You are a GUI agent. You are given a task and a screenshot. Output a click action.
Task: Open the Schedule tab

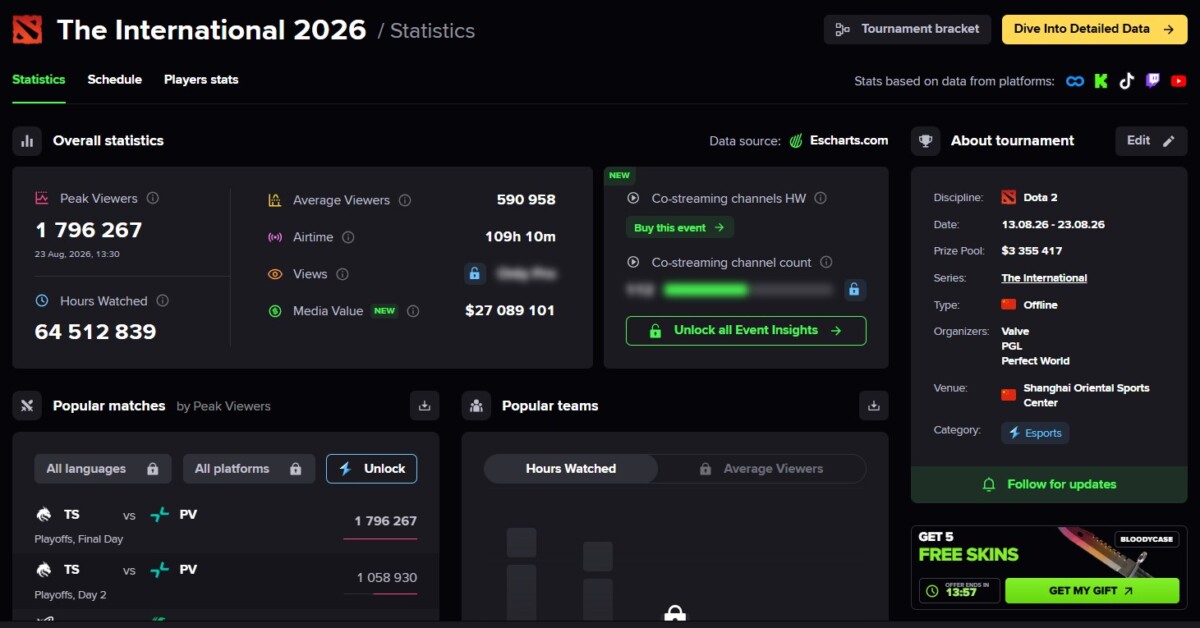[x=115, y=80]
